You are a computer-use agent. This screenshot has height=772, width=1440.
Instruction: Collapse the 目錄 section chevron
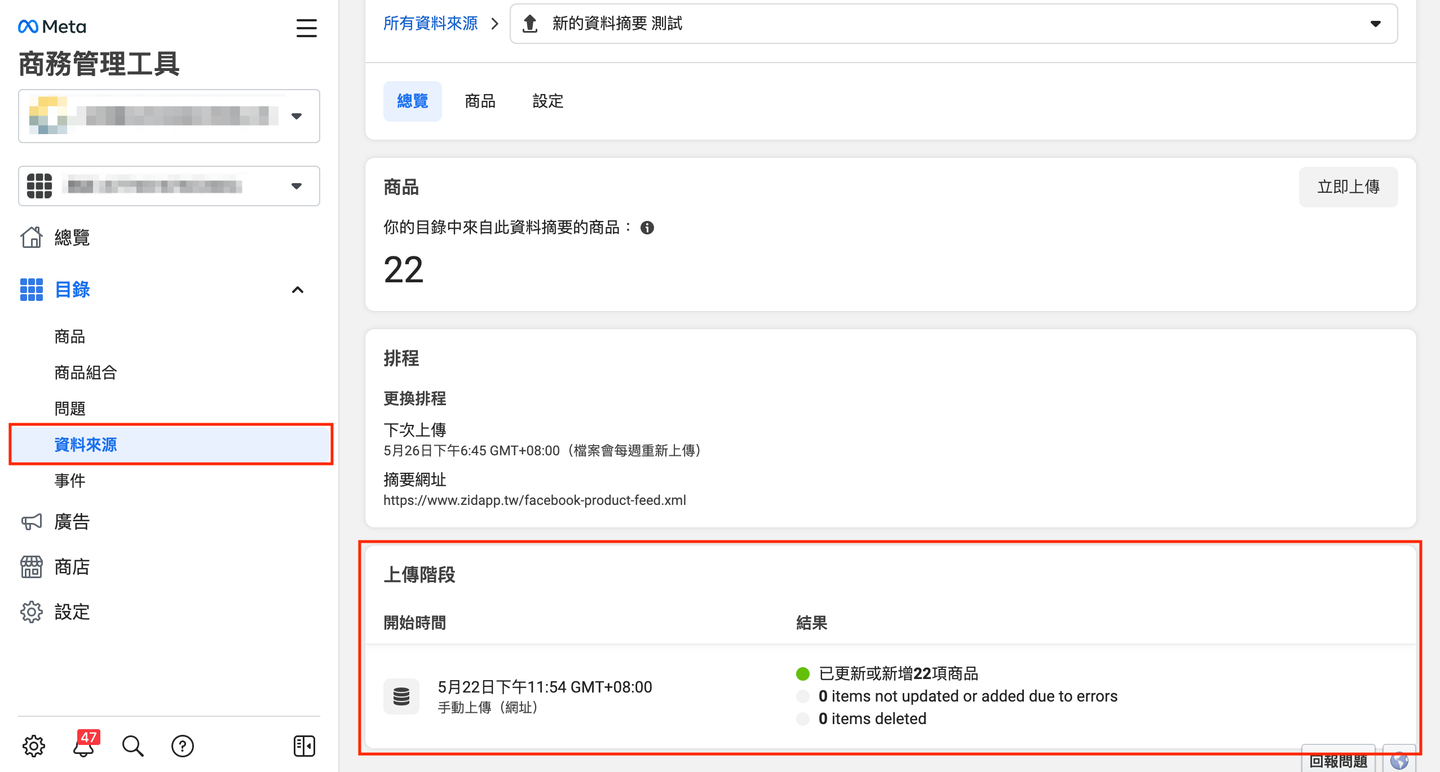coord(297,290)
